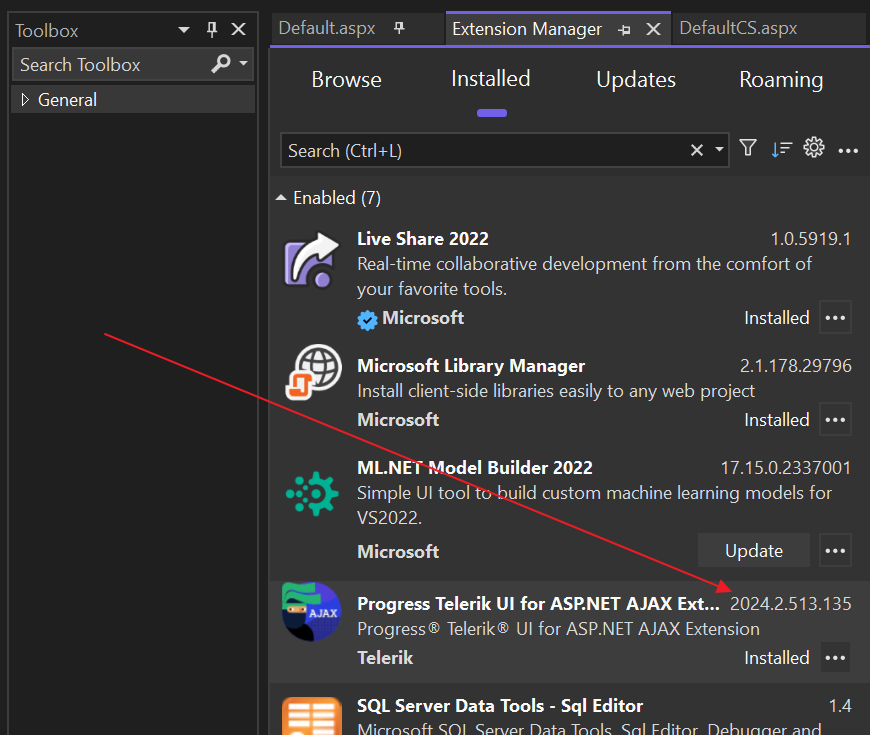Switch to the Browse tab
The width and height of the screenshot is (870, 735).
click(346, 79)
